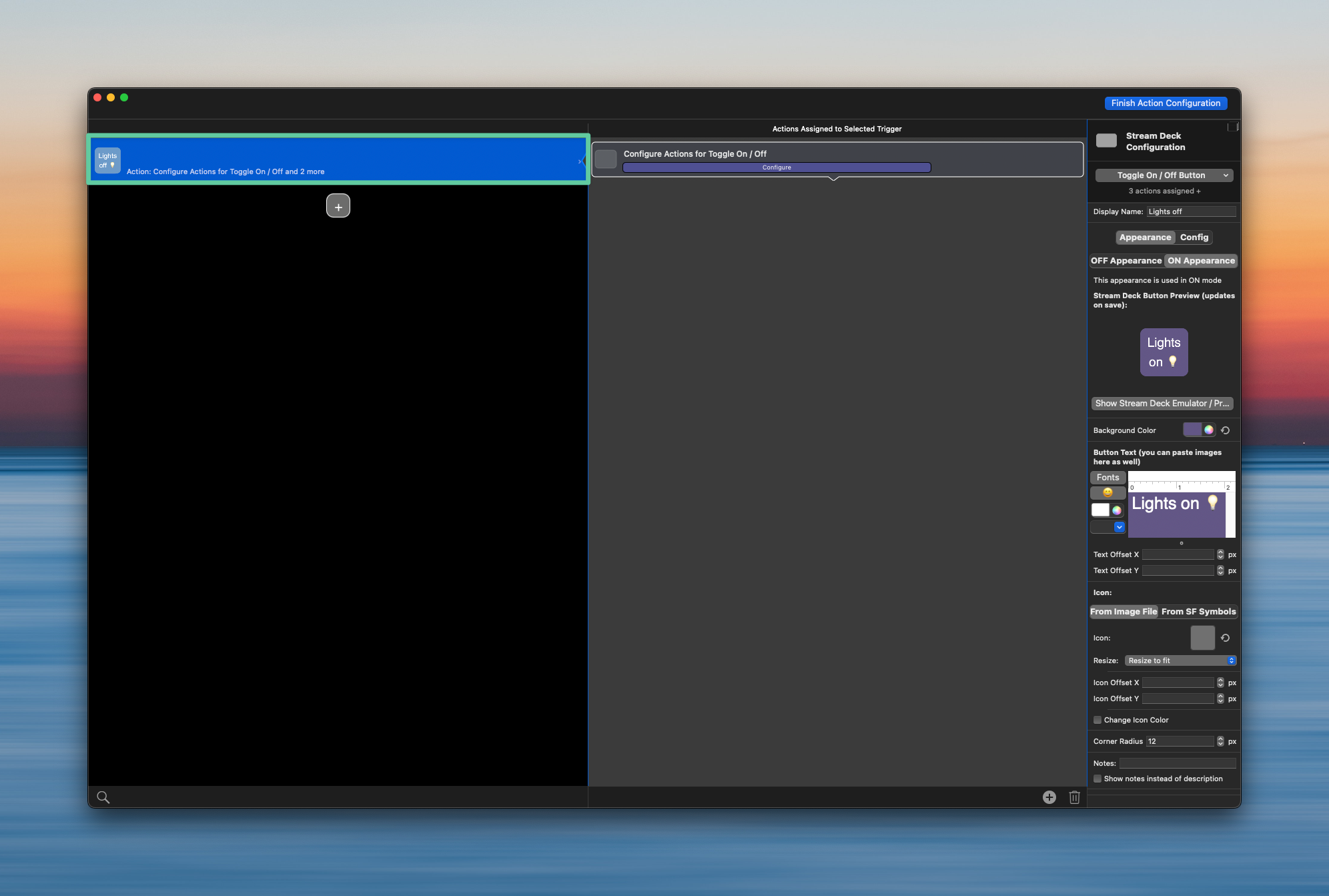Reset the Background Color with its revert icon
The height and width of the screenshot is (896, 1329).
coord(1226,430)
